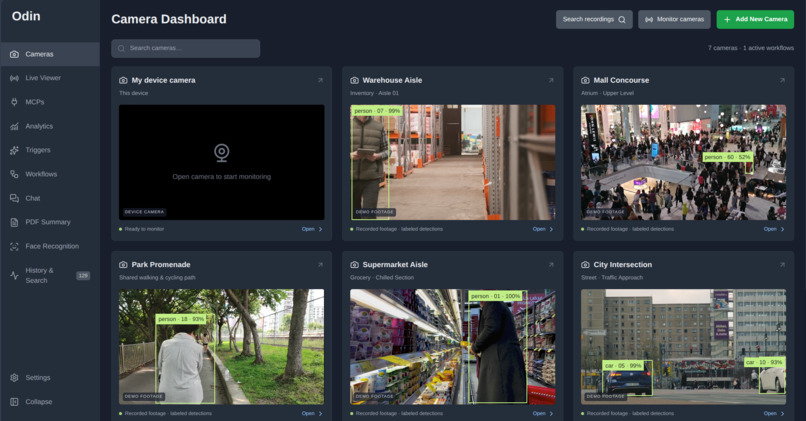Image resolution: width=806 pixels, height=421 pixels.
Task: Click the magnifier icon in Search recordings
Action: pos(622,20)
